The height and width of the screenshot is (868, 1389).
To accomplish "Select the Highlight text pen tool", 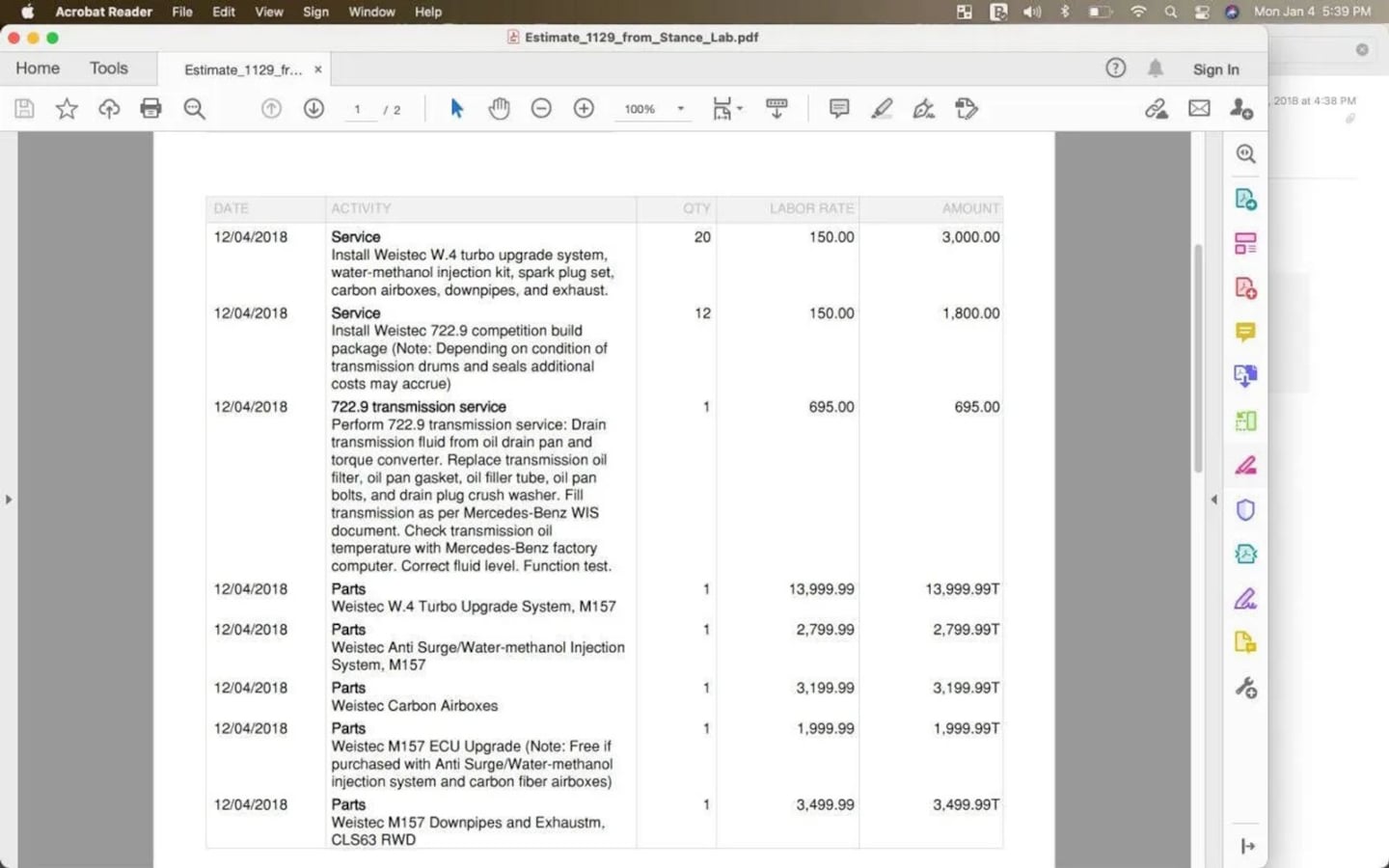I will click(x=882, y=109).
